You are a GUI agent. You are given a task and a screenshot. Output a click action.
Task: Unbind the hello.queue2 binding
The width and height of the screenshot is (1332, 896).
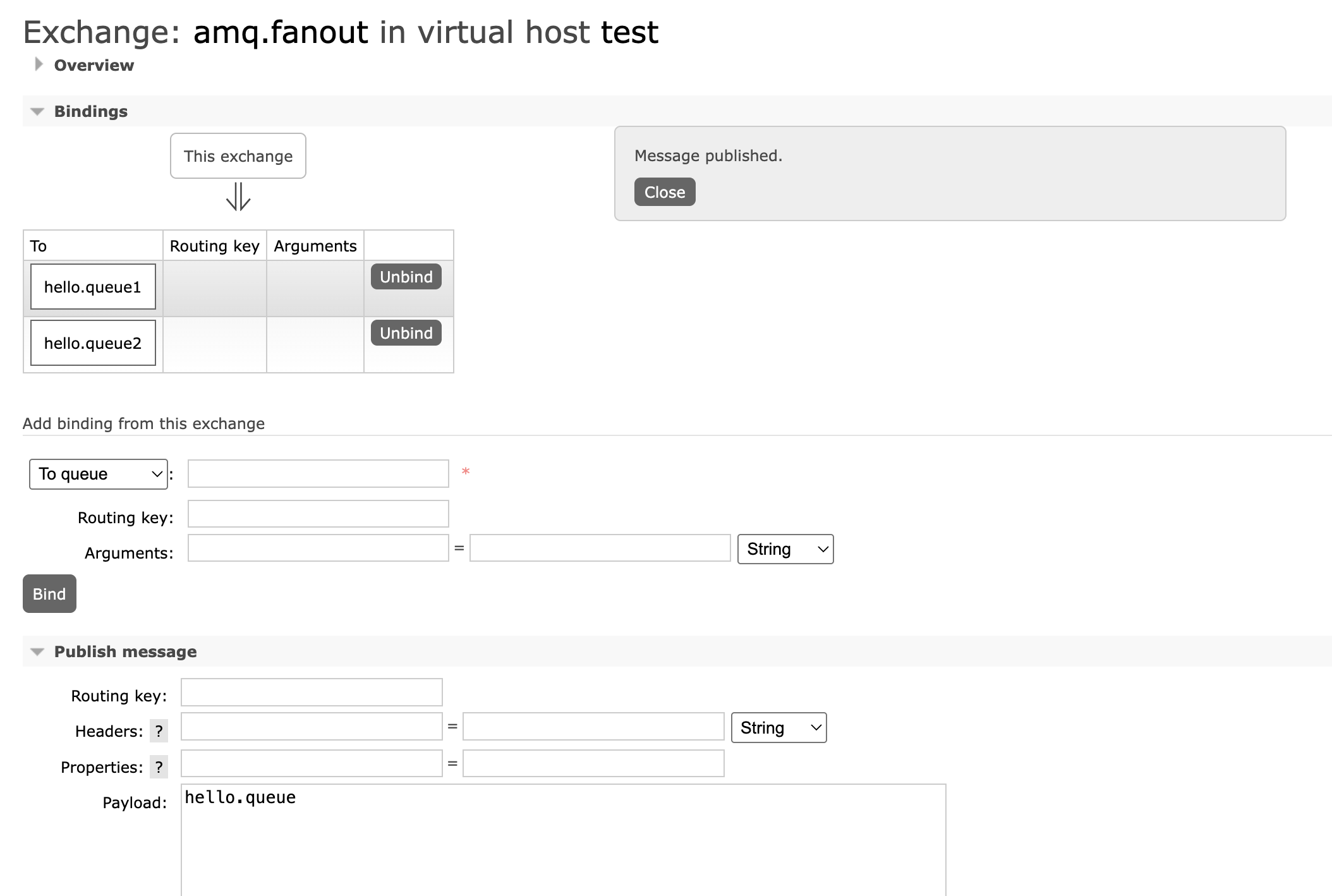[x=406, y=333]
